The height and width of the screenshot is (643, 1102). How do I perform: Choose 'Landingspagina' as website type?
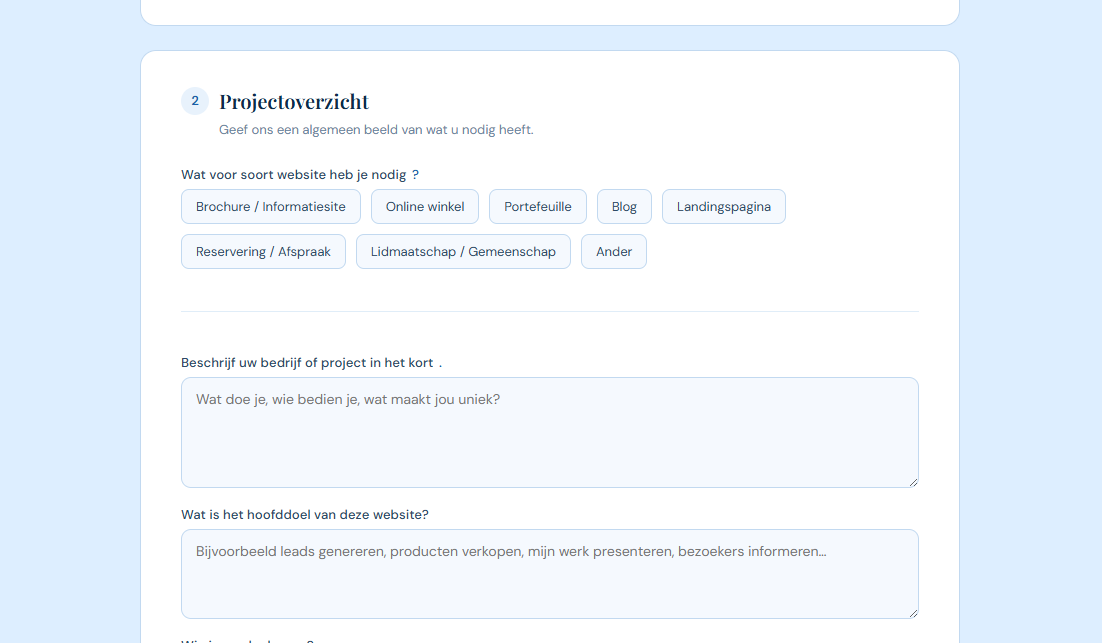point(723,206)
